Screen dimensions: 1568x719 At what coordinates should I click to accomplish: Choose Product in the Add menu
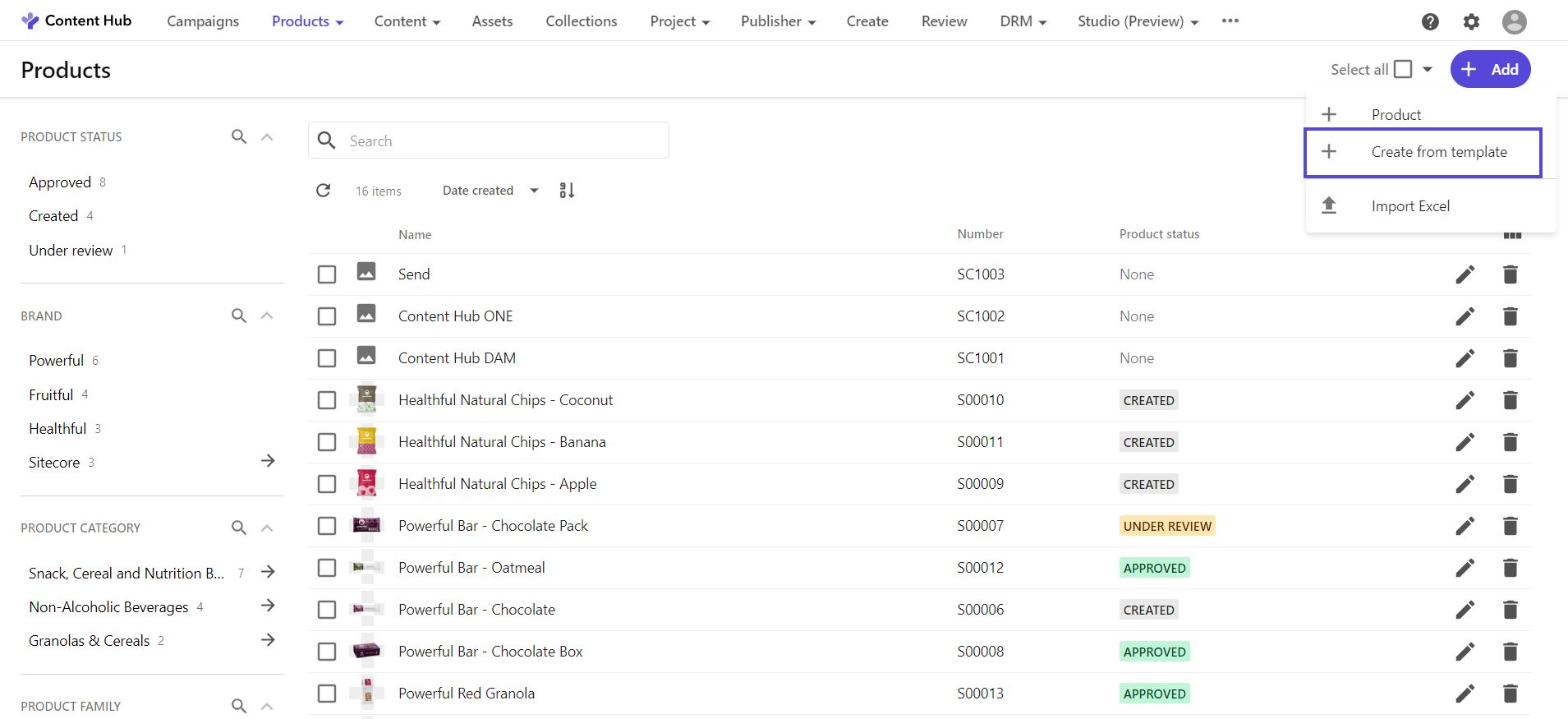1430,114
